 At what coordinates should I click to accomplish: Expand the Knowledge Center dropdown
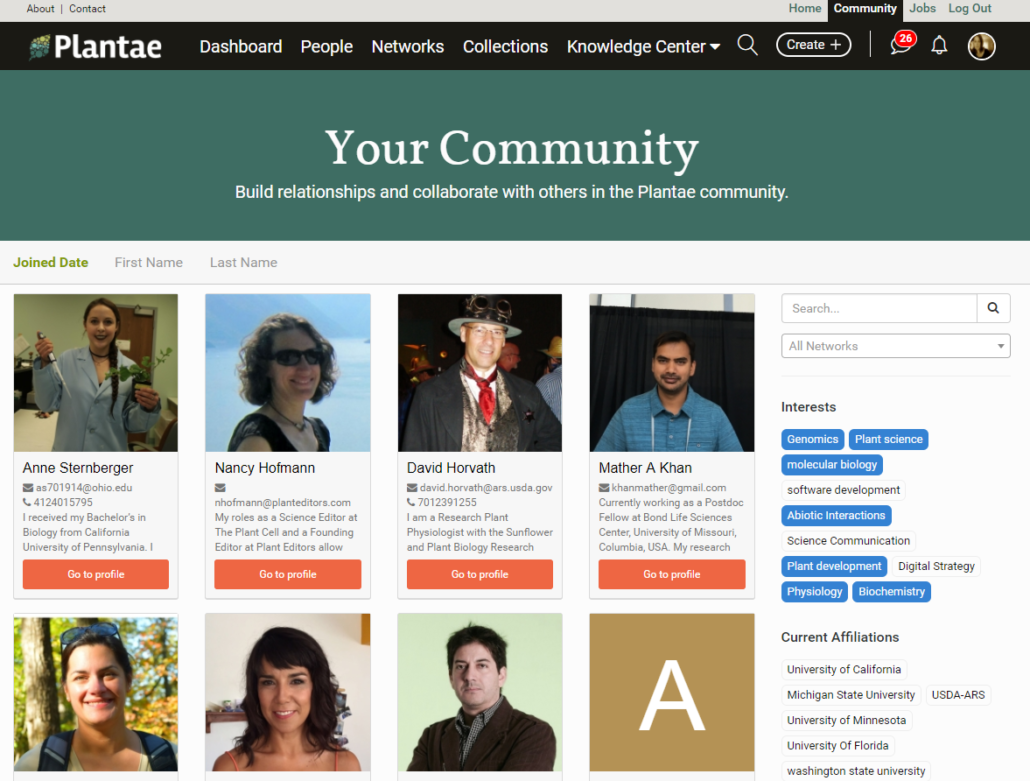tap(643, 47)
